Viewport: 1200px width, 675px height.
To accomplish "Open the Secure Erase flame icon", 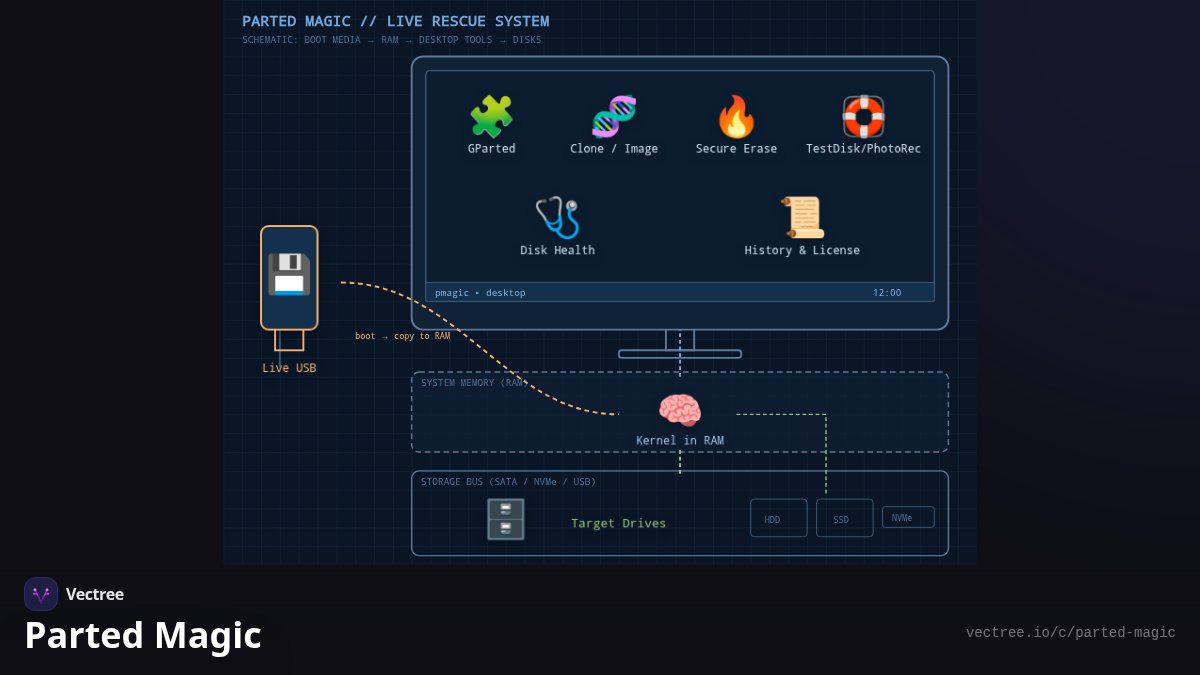I will [x=736, y=117].
